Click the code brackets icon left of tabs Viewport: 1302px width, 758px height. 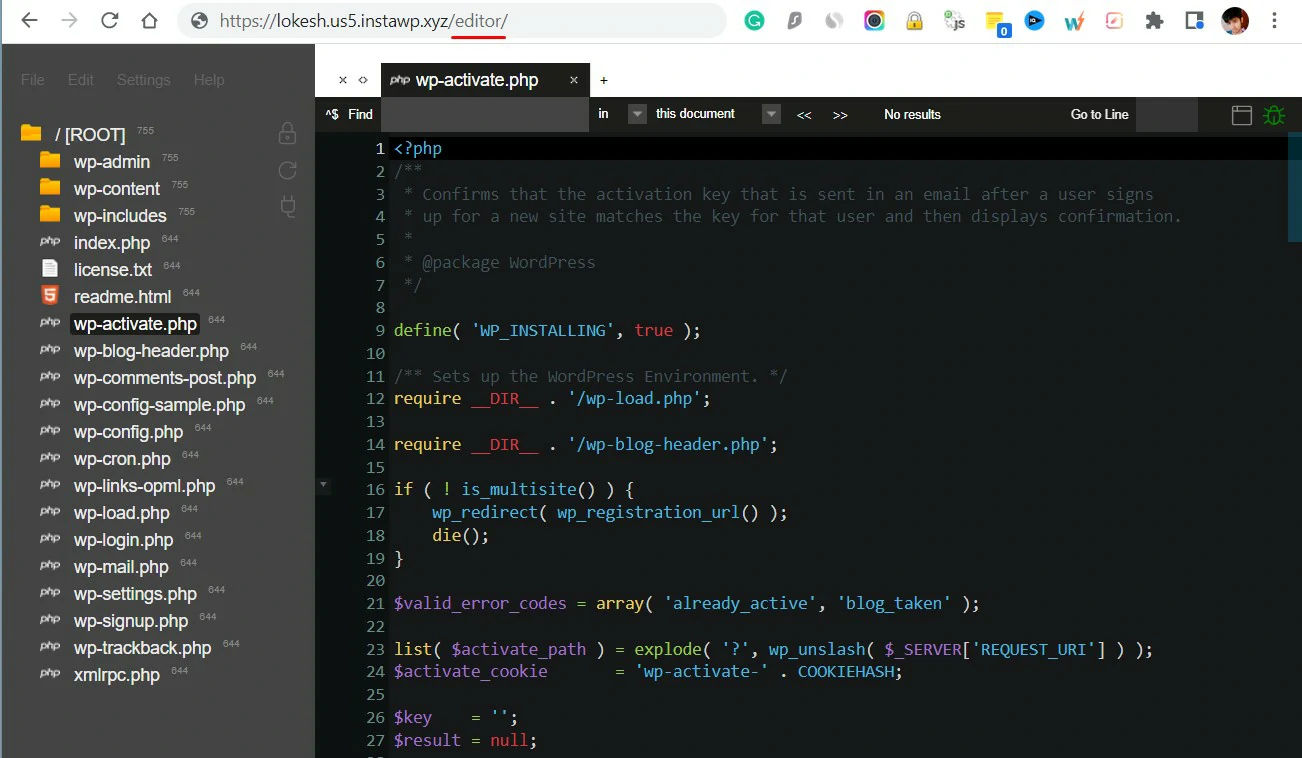click(363, 80)
